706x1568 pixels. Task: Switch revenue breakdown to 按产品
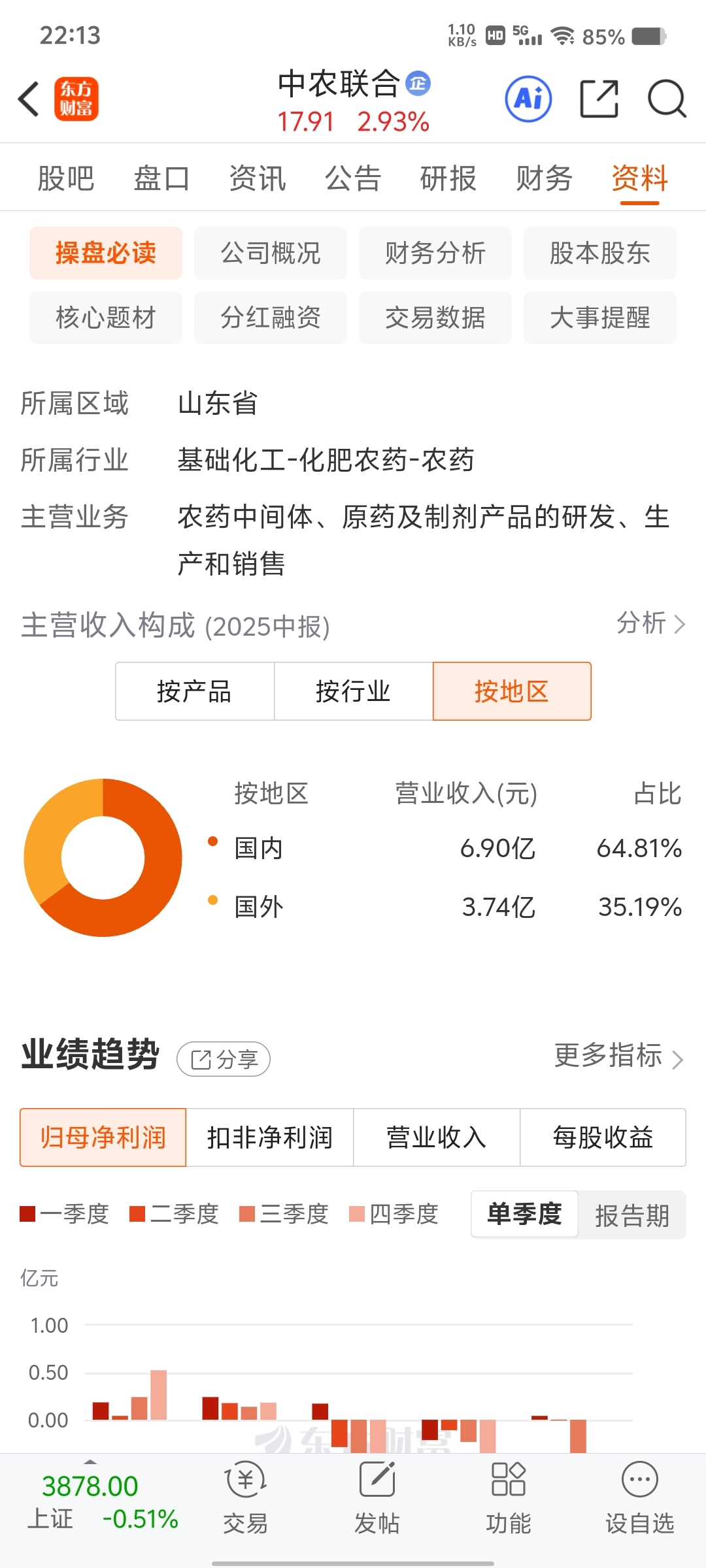[195, 691]
